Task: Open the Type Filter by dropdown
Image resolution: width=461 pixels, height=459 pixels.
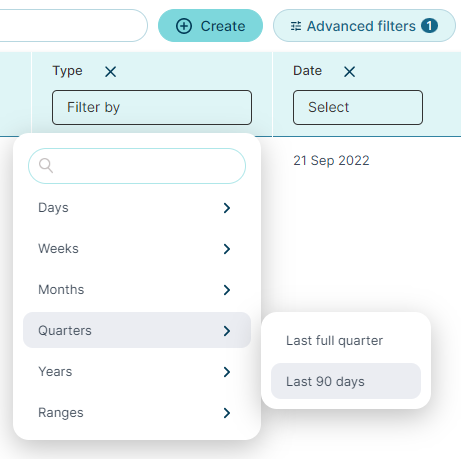Action: [152, 107]
